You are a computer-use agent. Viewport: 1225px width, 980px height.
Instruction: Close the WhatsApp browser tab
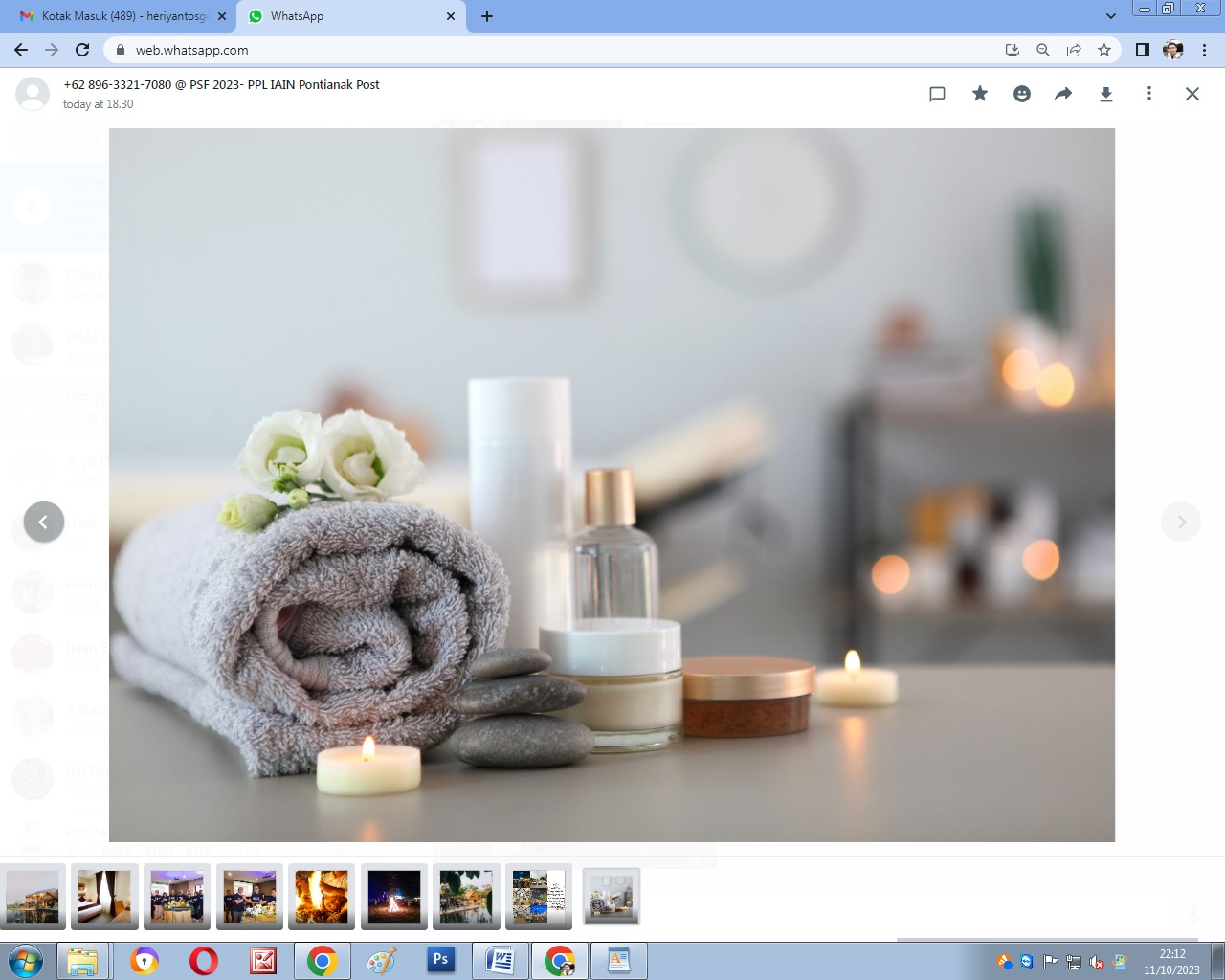tap(451, 16)
